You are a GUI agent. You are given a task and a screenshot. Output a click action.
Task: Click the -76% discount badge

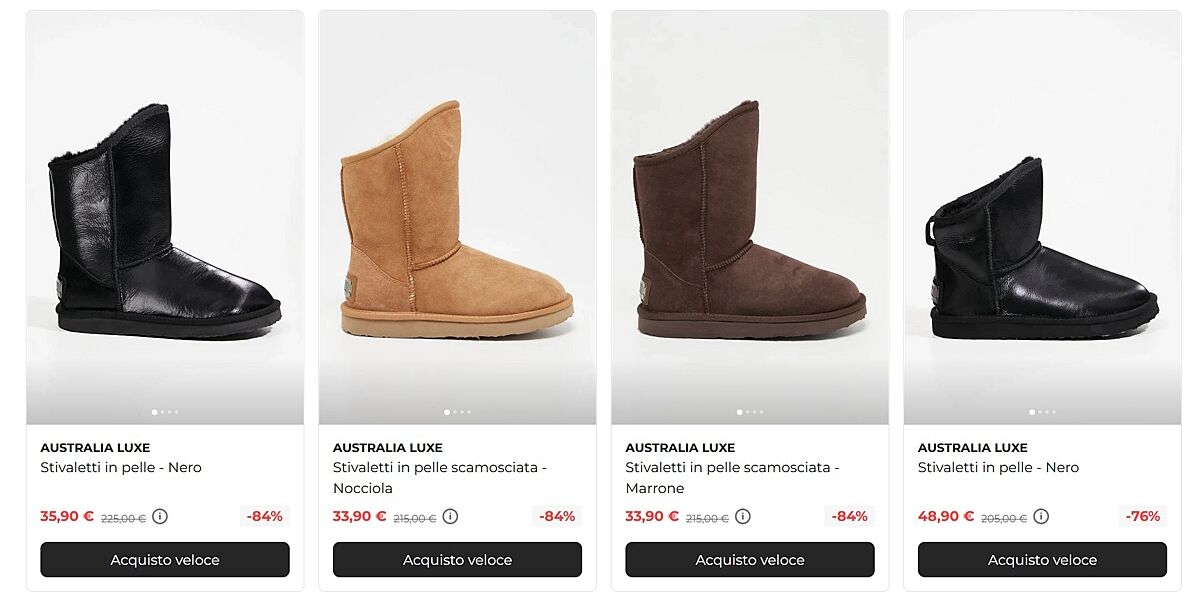coord(1143,517)
